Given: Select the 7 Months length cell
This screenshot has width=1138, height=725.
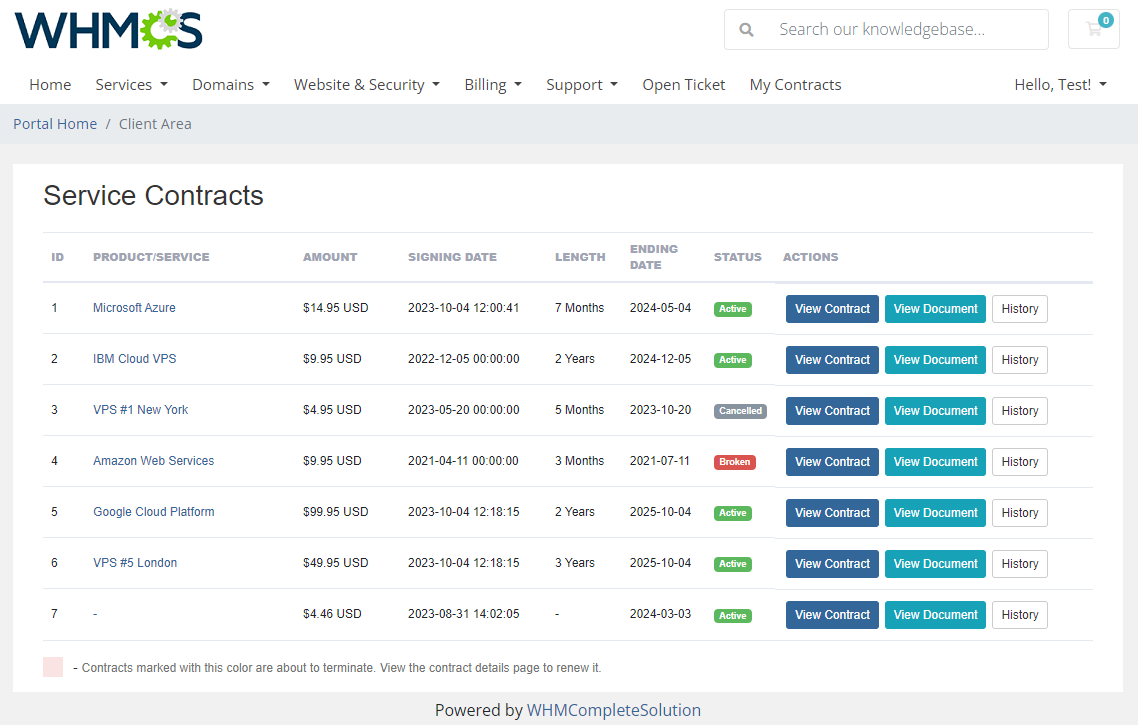Looking at the screenshot, I should pos(579,308).
